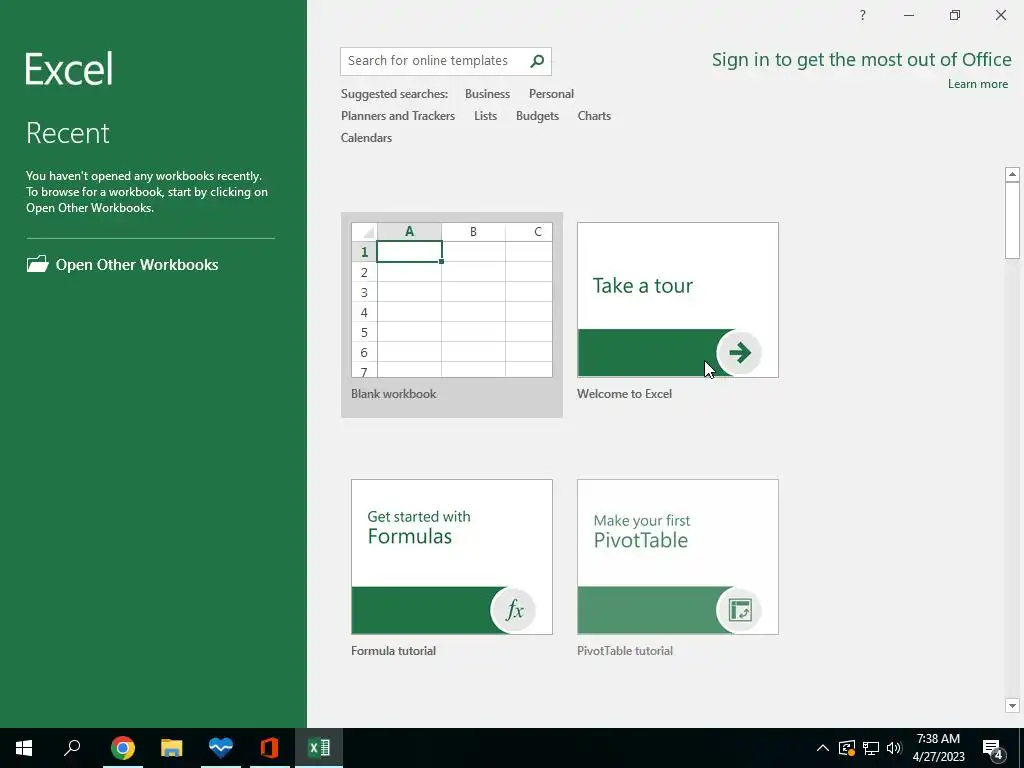Click the fx icon on Formula tutorial
Image resolution: width=1024 pixels, height=768 pixels.
pos(513,610)
